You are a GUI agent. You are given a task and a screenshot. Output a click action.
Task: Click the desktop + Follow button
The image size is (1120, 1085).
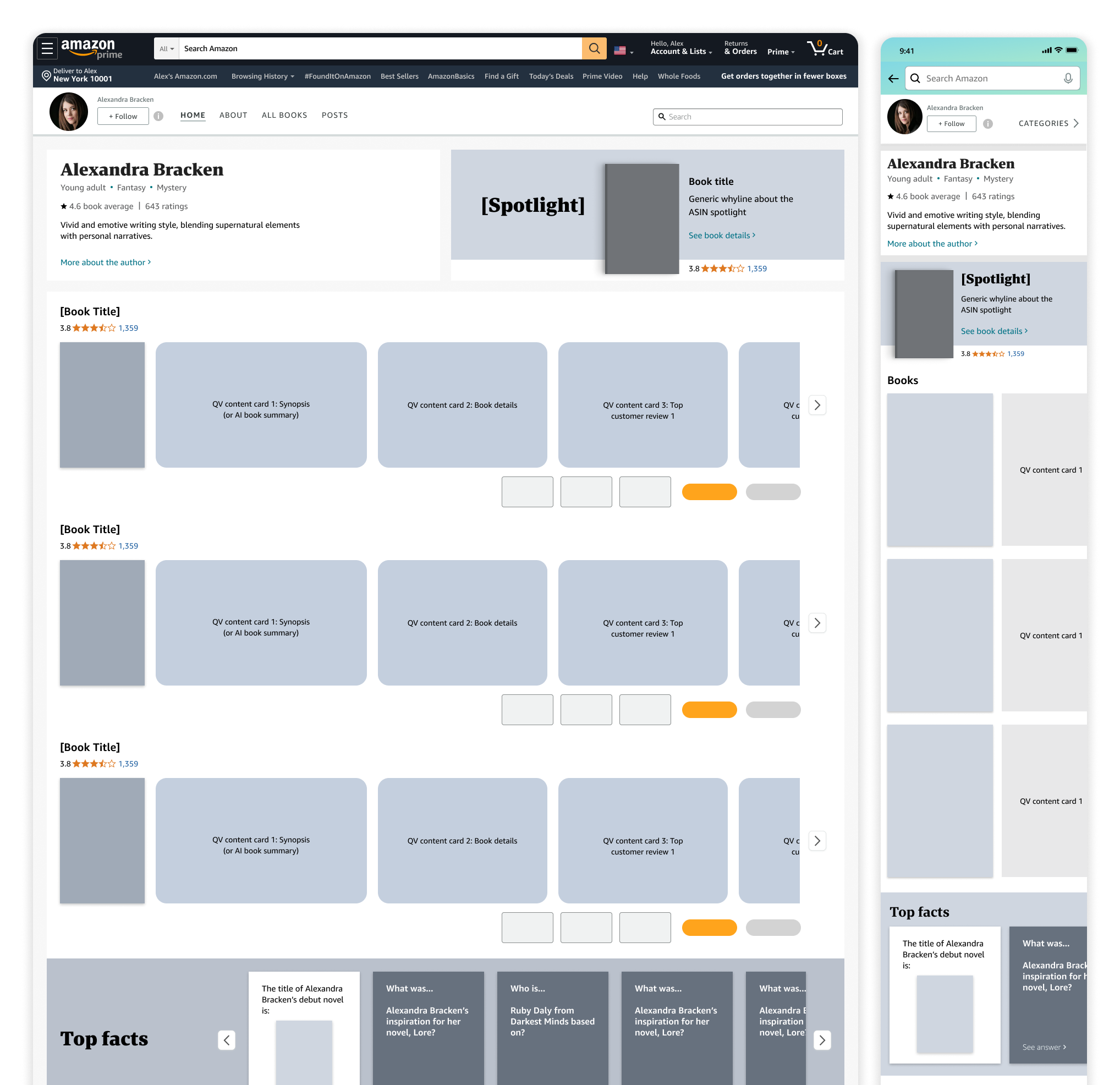tap(123, 117)
